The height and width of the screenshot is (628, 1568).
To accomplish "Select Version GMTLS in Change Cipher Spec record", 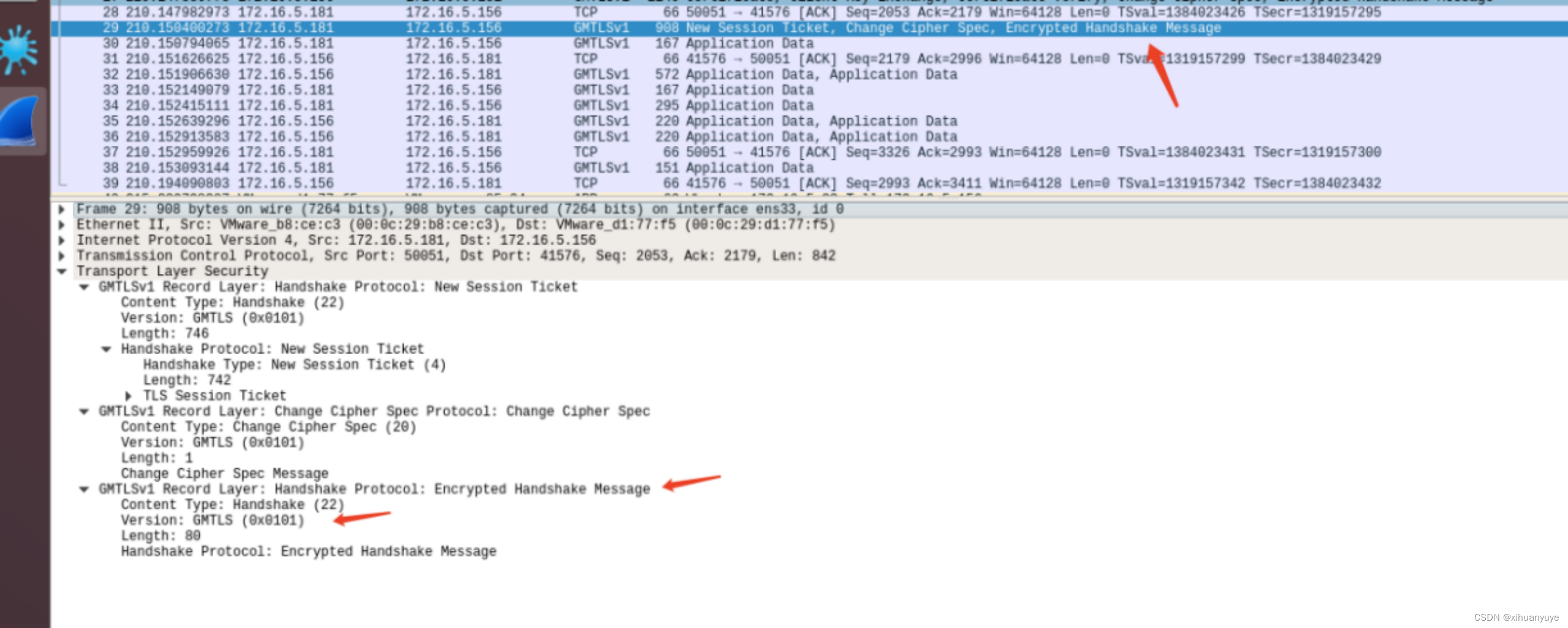I will tap(213, 442).
